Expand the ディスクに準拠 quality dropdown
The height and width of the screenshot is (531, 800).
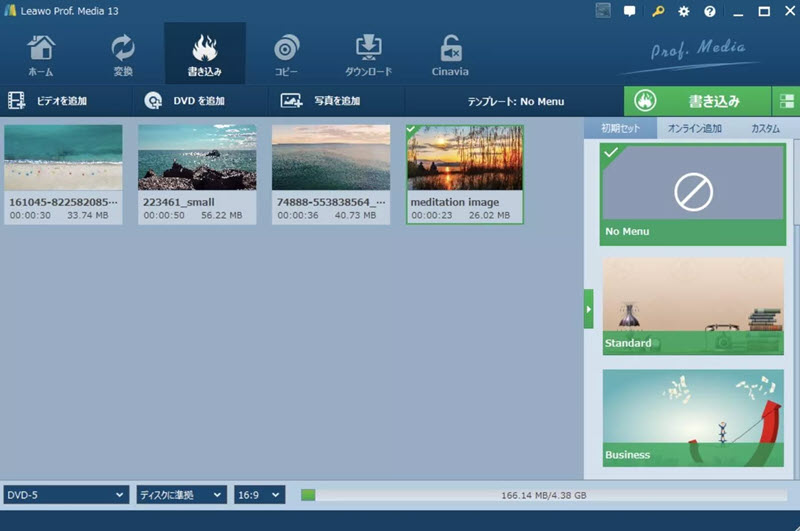[181, 495]
